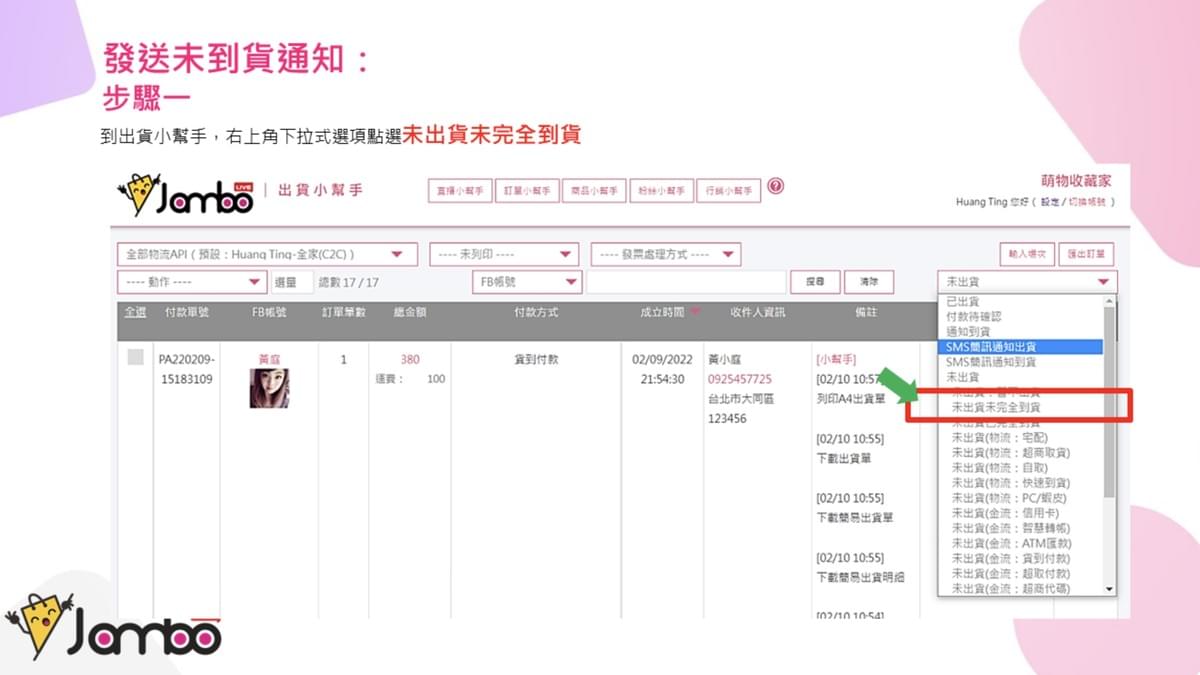Expand the 動作 action dropdown

click(192, 282)
